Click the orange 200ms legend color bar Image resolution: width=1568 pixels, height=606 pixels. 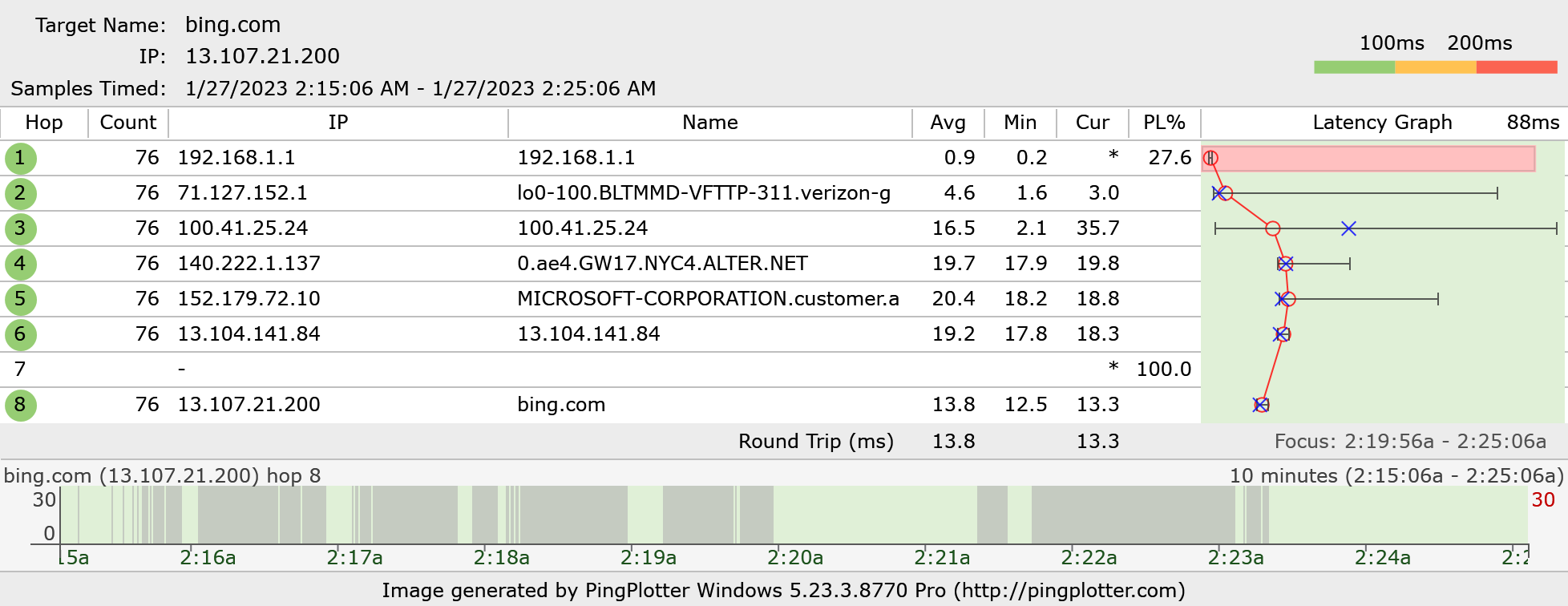[1436, 67]
